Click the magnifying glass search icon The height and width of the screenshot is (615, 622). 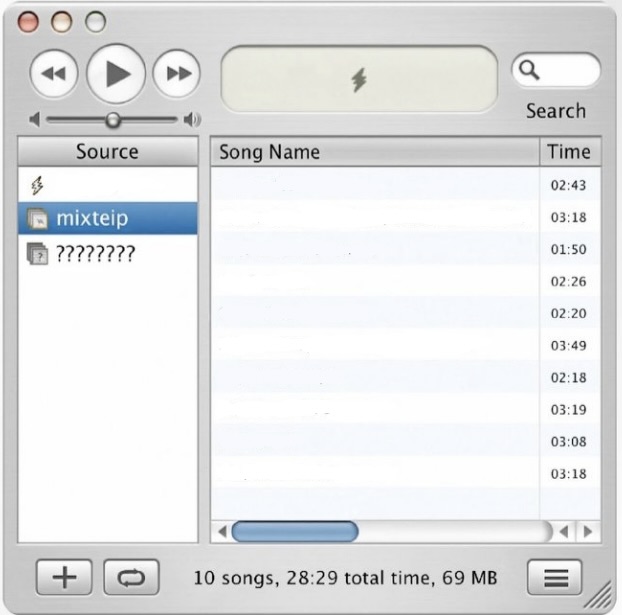(529, 70)
